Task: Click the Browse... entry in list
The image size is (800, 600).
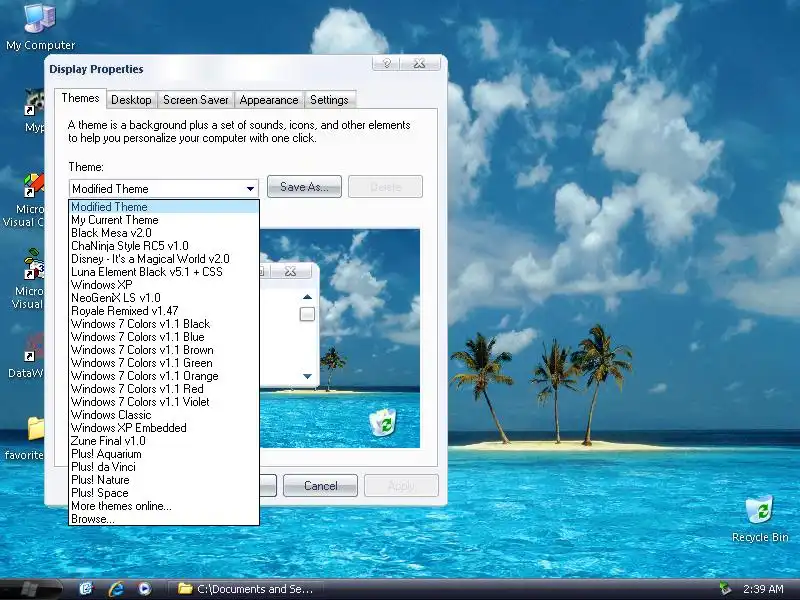Action: click(164, 519)
